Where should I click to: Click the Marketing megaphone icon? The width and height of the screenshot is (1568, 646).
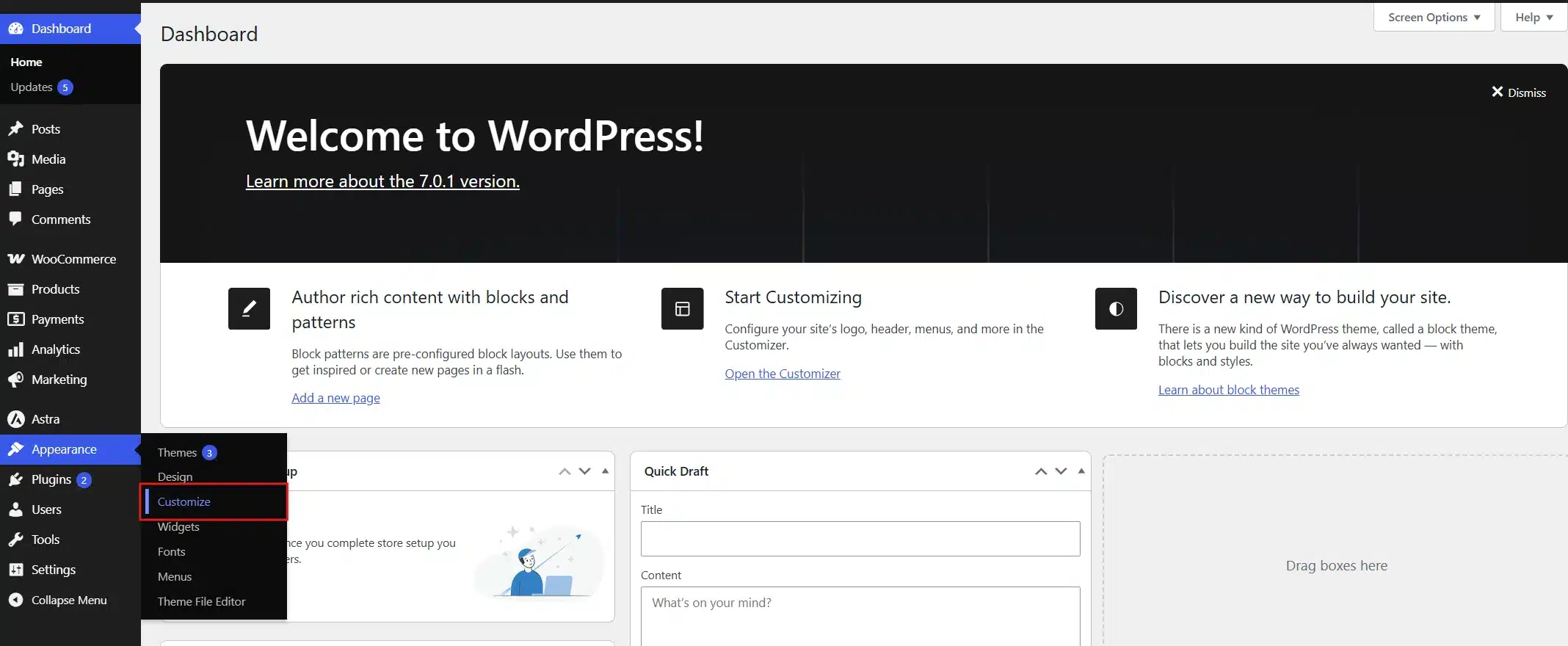(16, 380)
